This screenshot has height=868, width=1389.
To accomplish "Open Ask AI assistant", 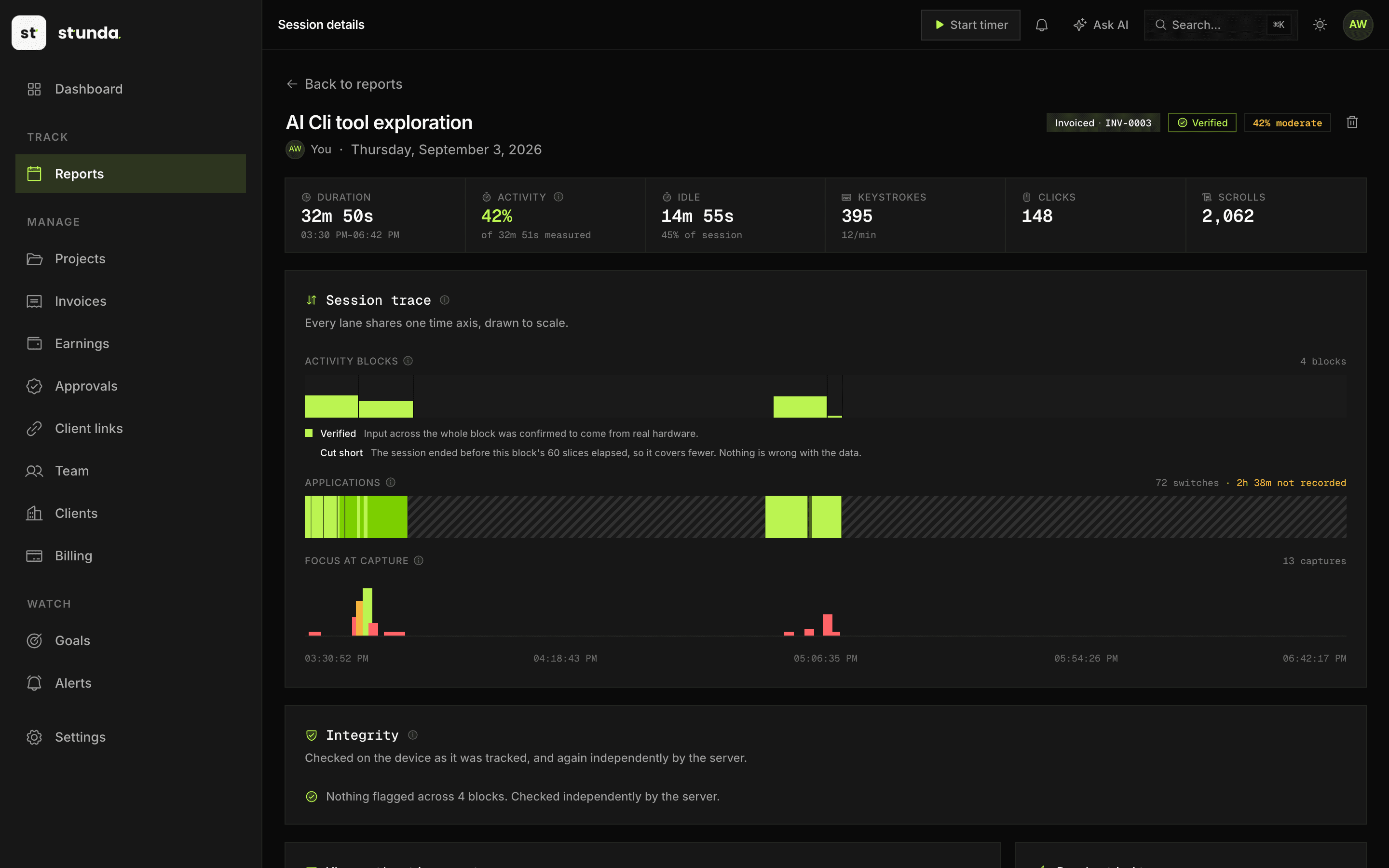I will (1100, 25).
